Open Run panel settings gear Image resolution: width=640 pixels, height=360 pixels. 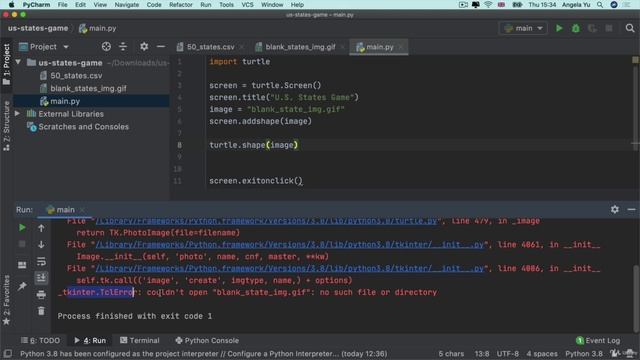pyautogui.click(x=615, y=209)
